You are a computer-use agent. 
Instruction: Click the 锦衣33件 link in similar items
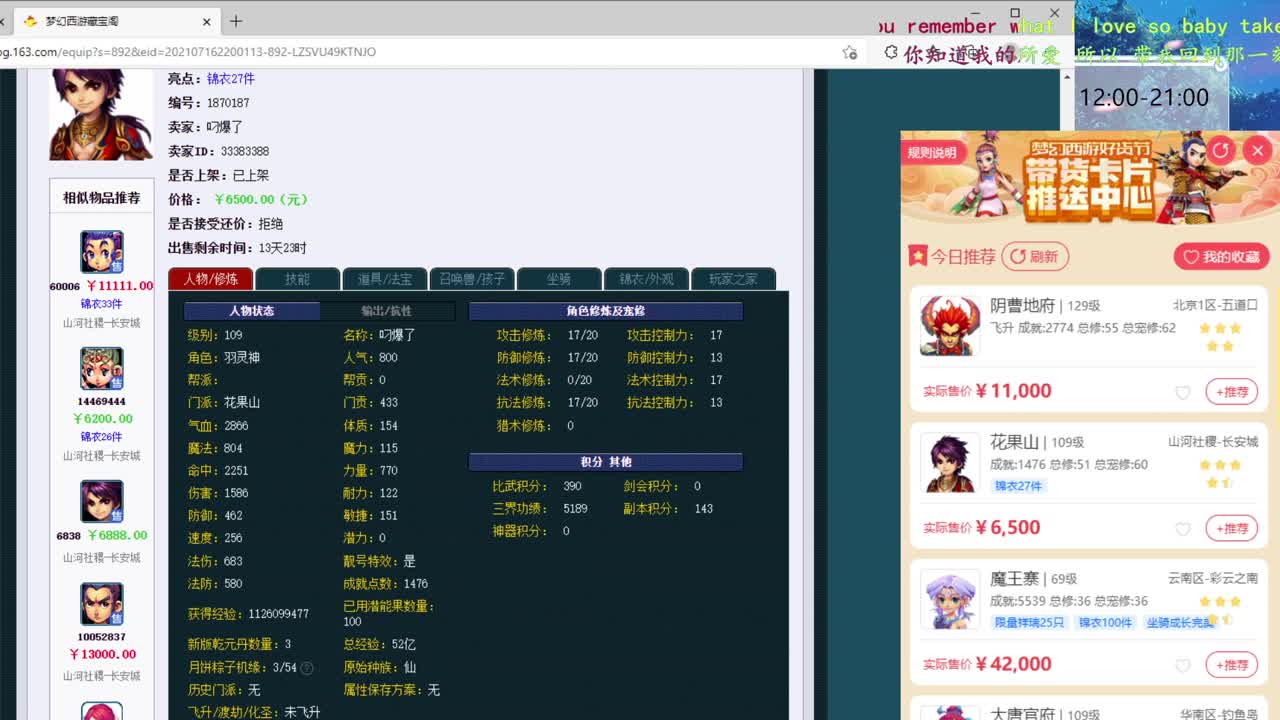click(x=101, y=304)
